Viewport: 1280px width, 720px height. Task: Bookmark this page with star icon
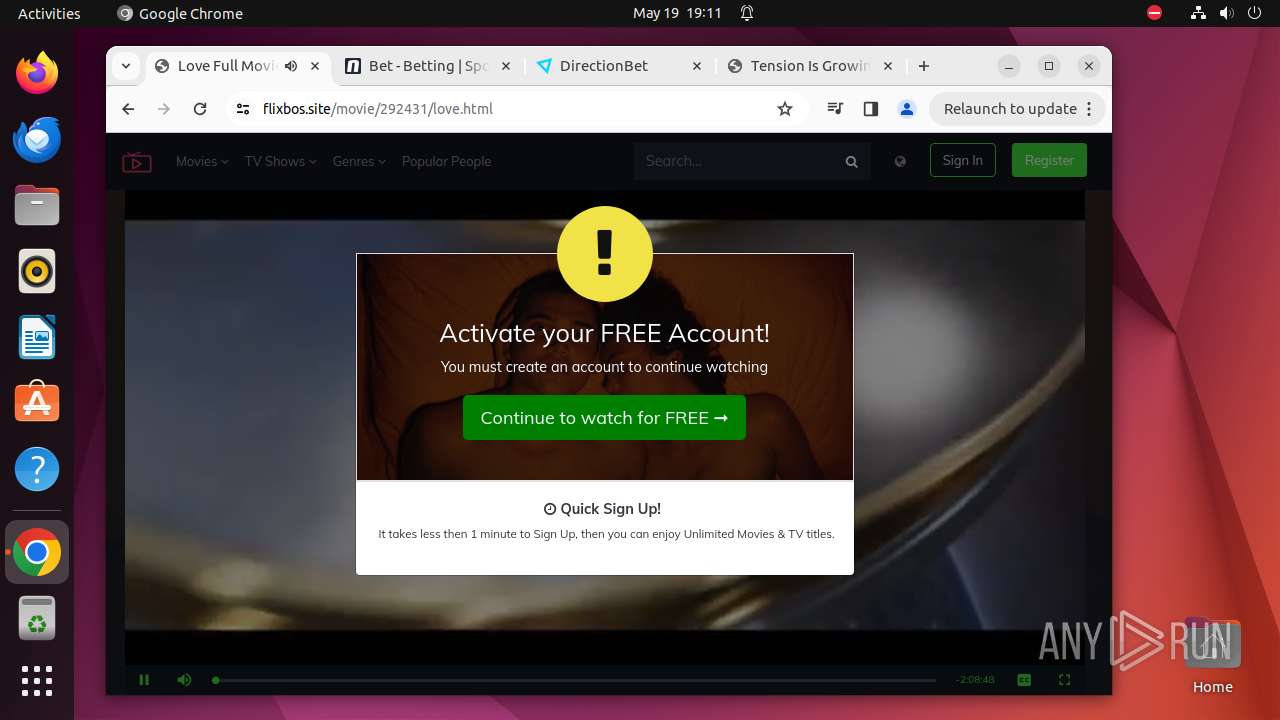point(785,109)
